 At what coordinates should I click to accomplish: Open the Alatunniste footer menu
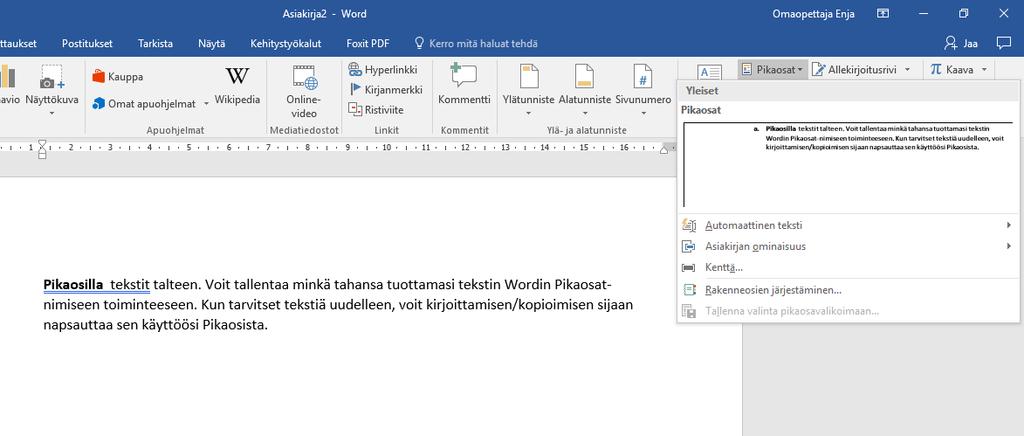pyautogui.click(x=584, y=91)
